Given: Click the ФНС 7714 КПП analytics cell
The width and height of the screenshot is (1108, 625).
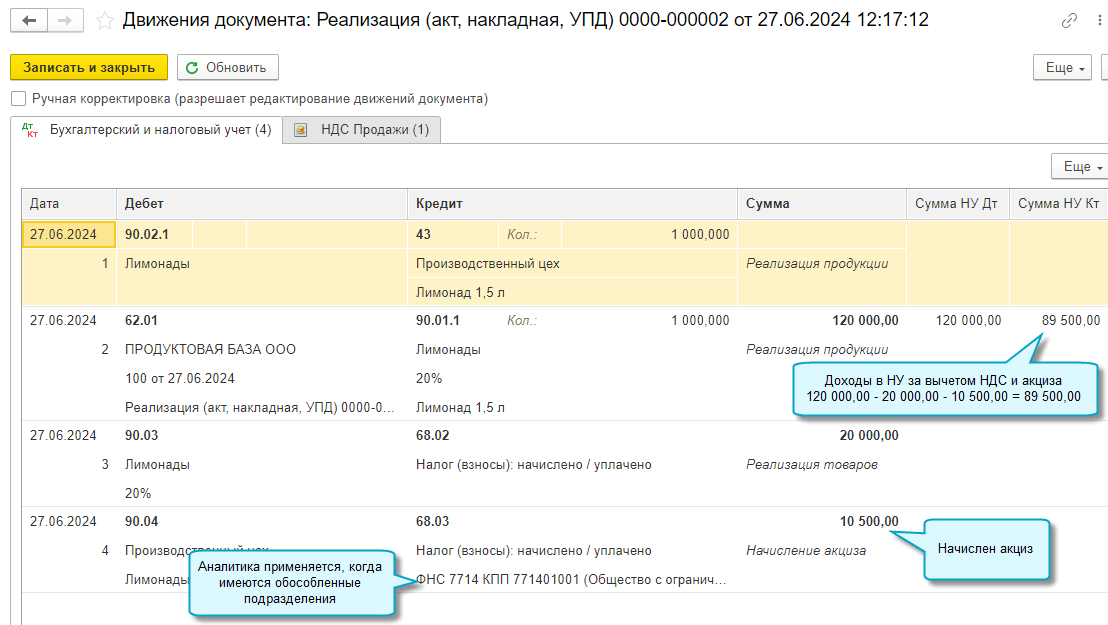Looking at the screenshot, I should point(571,579).
